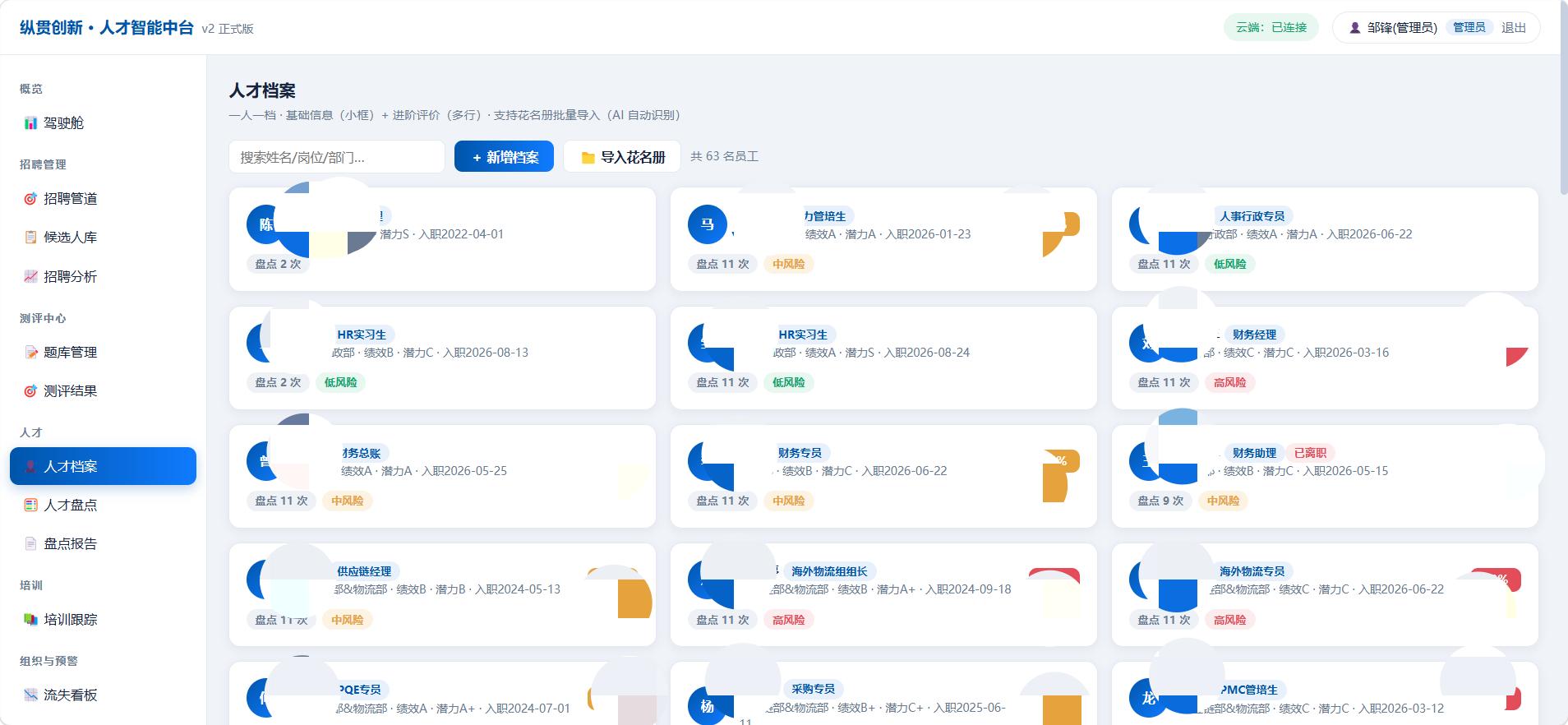Click the 搜索姓名/岗位/部门 search field

[337, 157]
